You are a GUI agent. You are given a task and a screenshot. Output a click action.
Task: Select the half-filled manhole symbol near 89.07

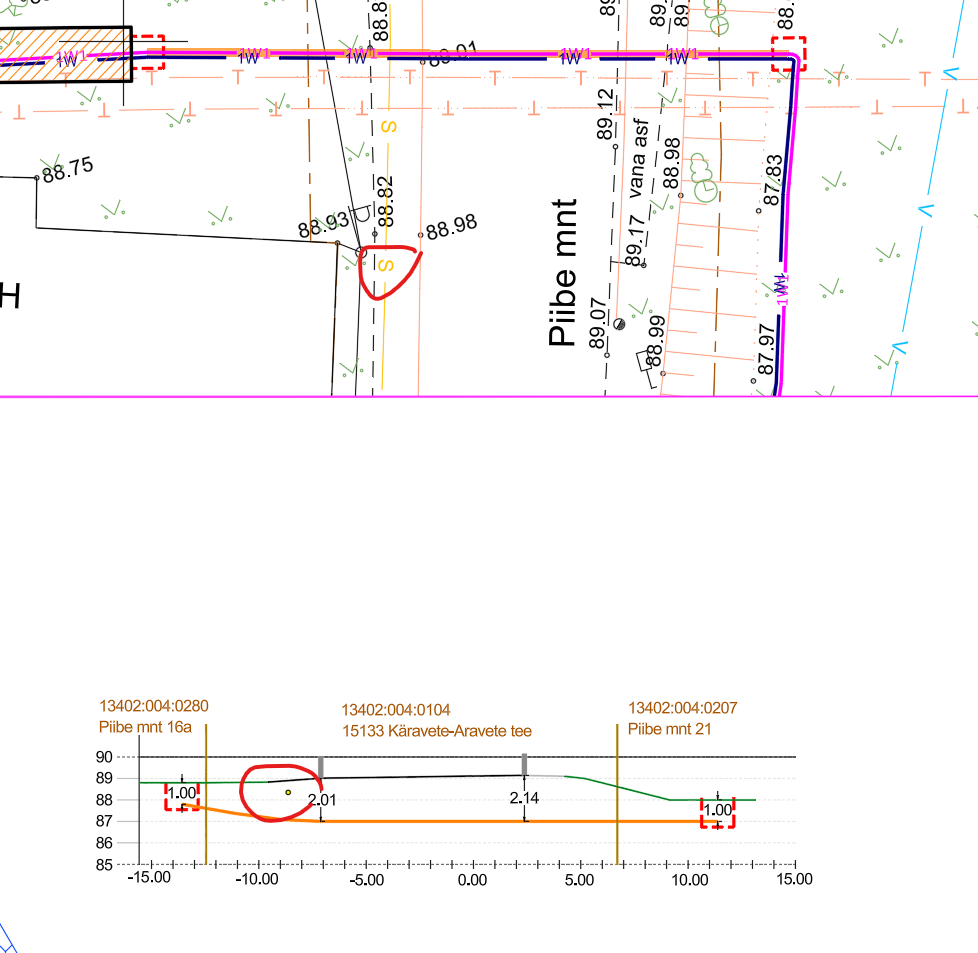click(x=619, y=323)
